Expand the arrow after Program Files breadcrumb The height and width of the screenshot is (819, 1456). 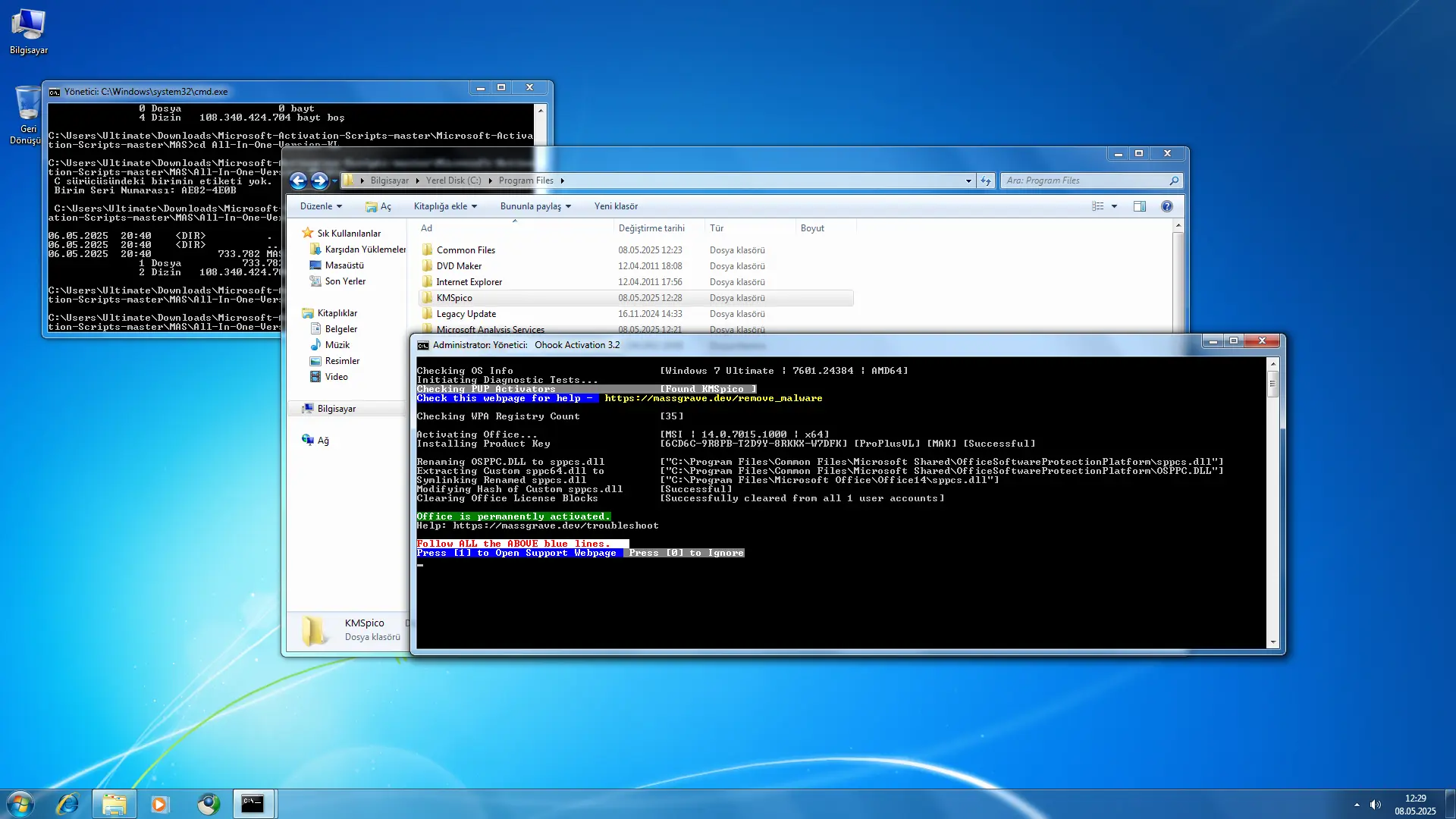[x=562, y=180]
